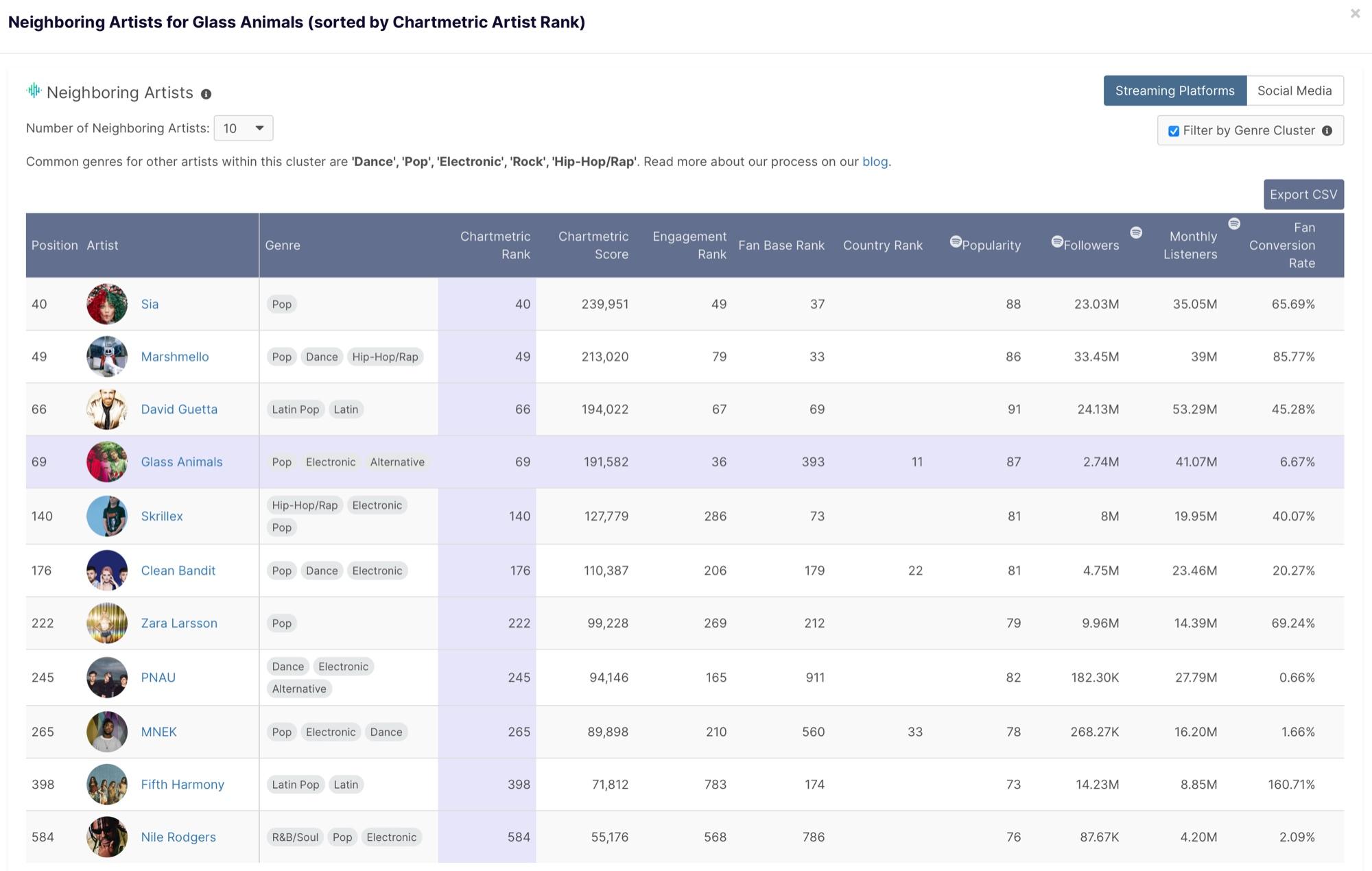This screenshot has height=871, width=1372.
Task: Click Glass Animals' avatar thumbnail
Action: (x=107, y=462)
